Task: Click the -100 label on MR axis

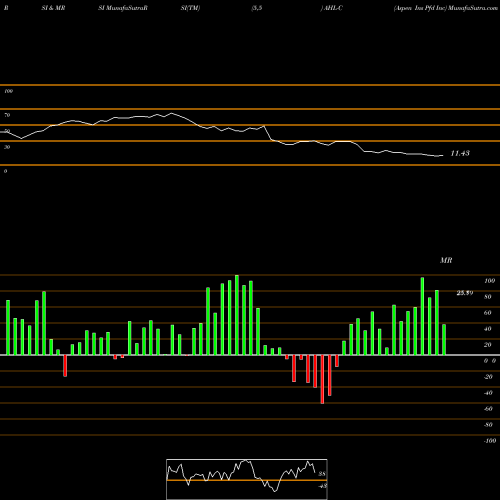Action: click(x=490, y=441)
